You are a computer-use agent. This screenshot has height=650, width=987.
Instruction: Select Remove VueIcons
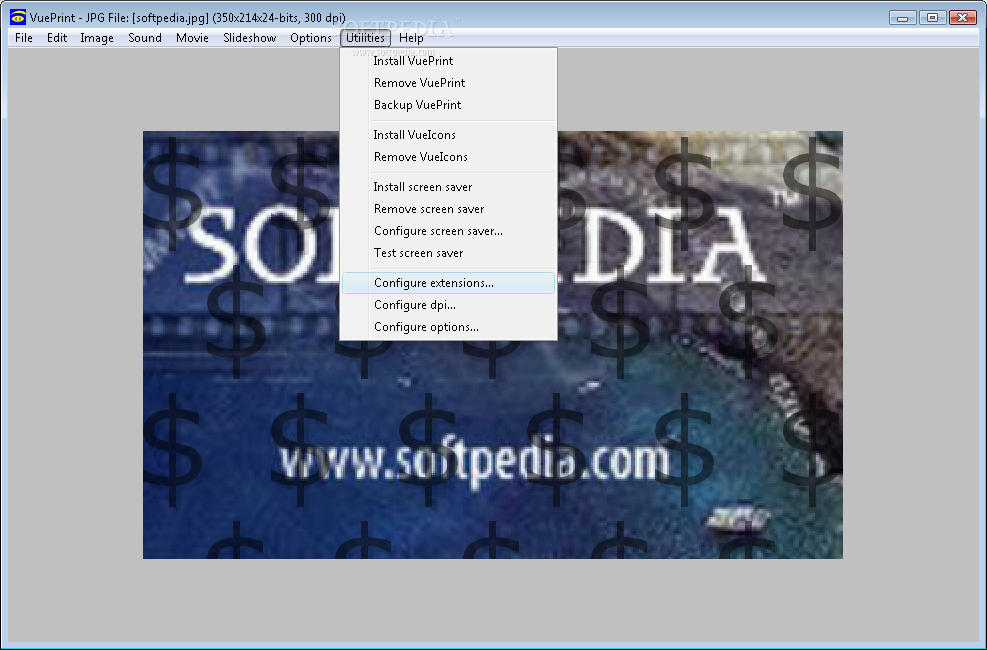(448, 157)
